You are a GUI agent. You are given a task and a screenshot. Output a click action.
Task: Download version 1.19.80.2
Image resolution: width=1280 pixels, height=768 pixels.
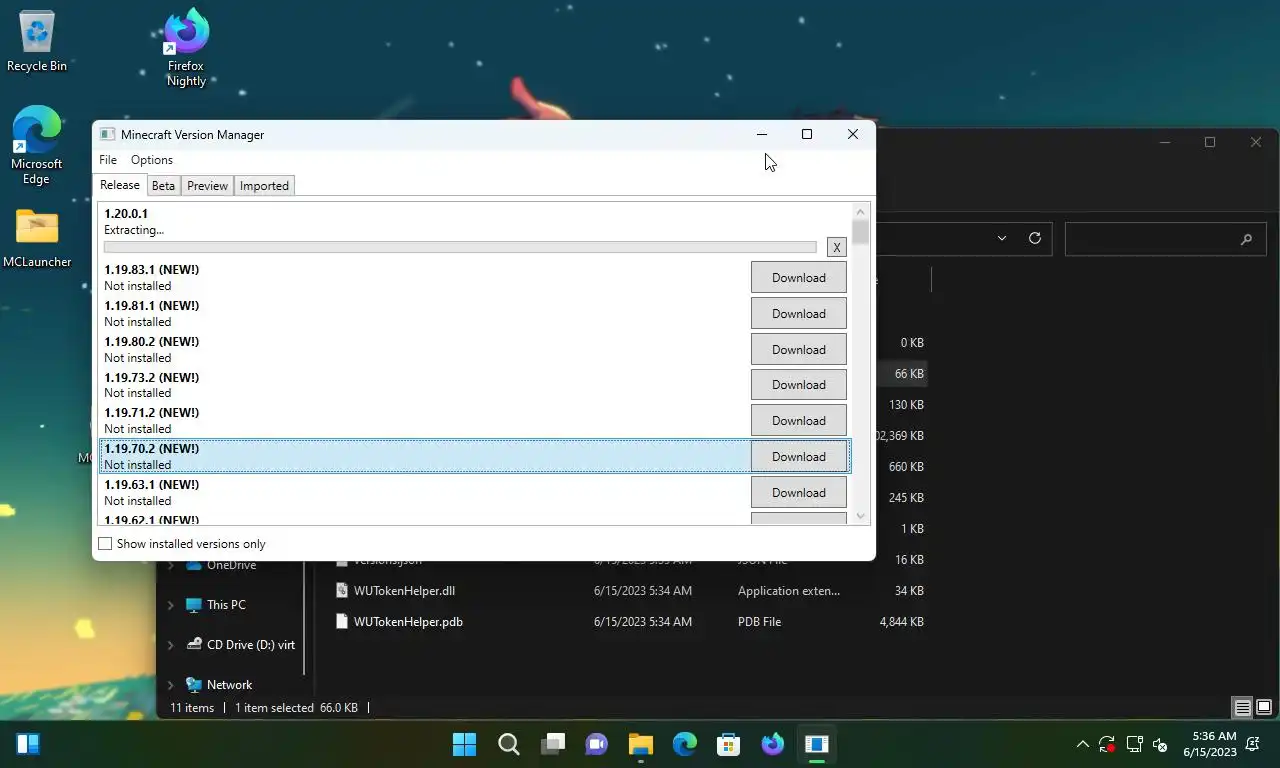(x=799, y=349)
